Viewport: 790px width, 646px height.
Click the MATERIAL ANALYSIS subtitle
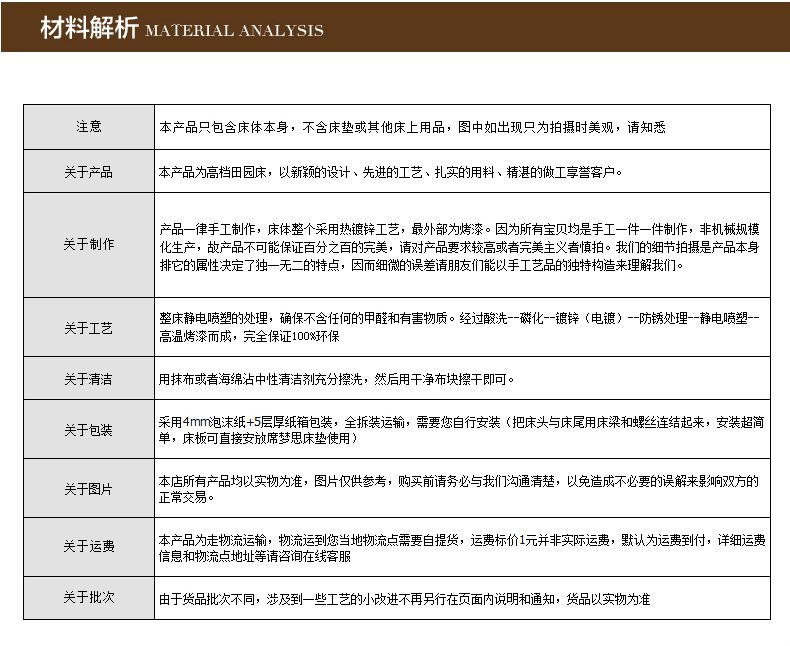[x=234, y=30]
